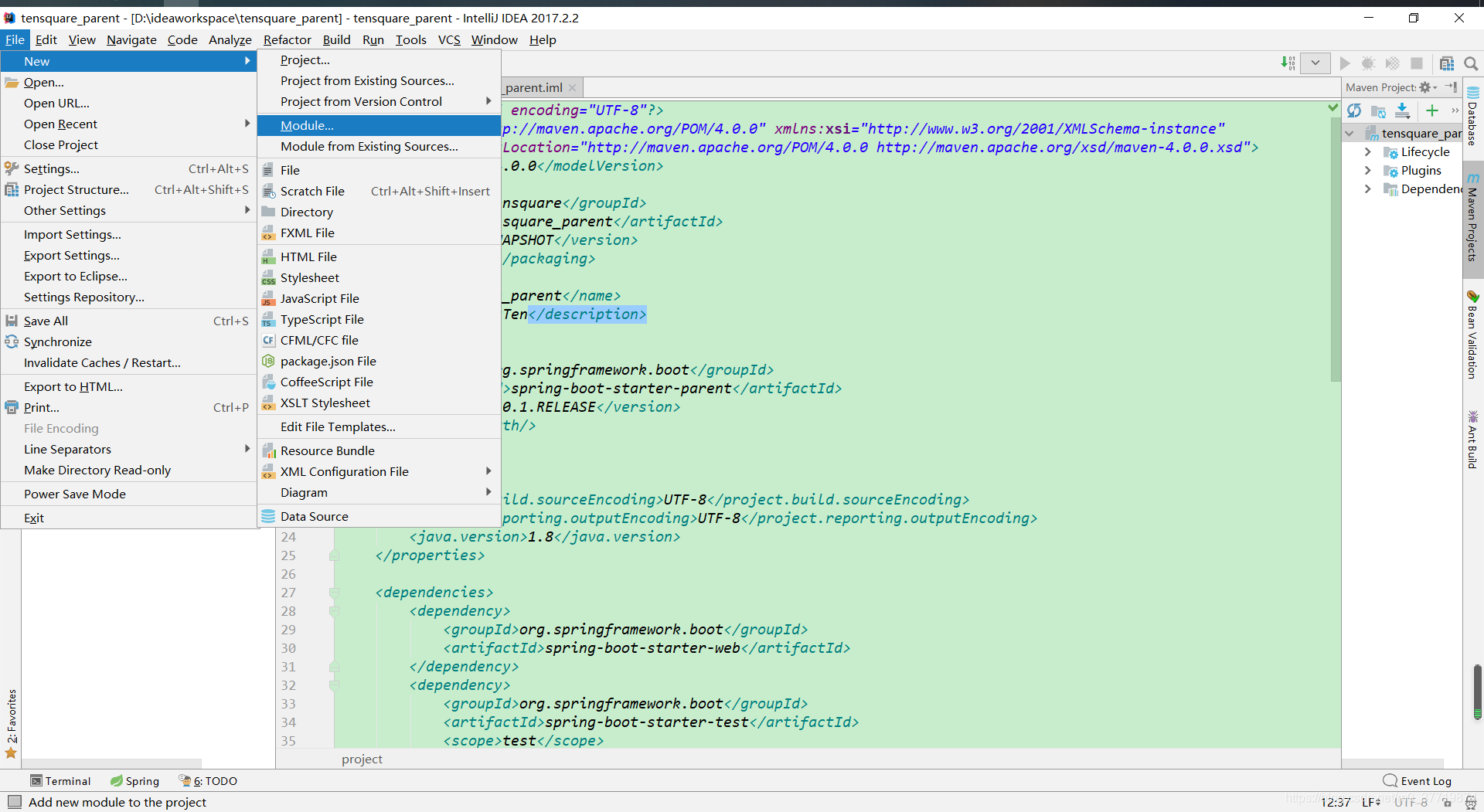Screen dimensions: 1484x812
Task: Expand the Lifecycle node
Action: pyautogui.click(x=1367, y=152)
